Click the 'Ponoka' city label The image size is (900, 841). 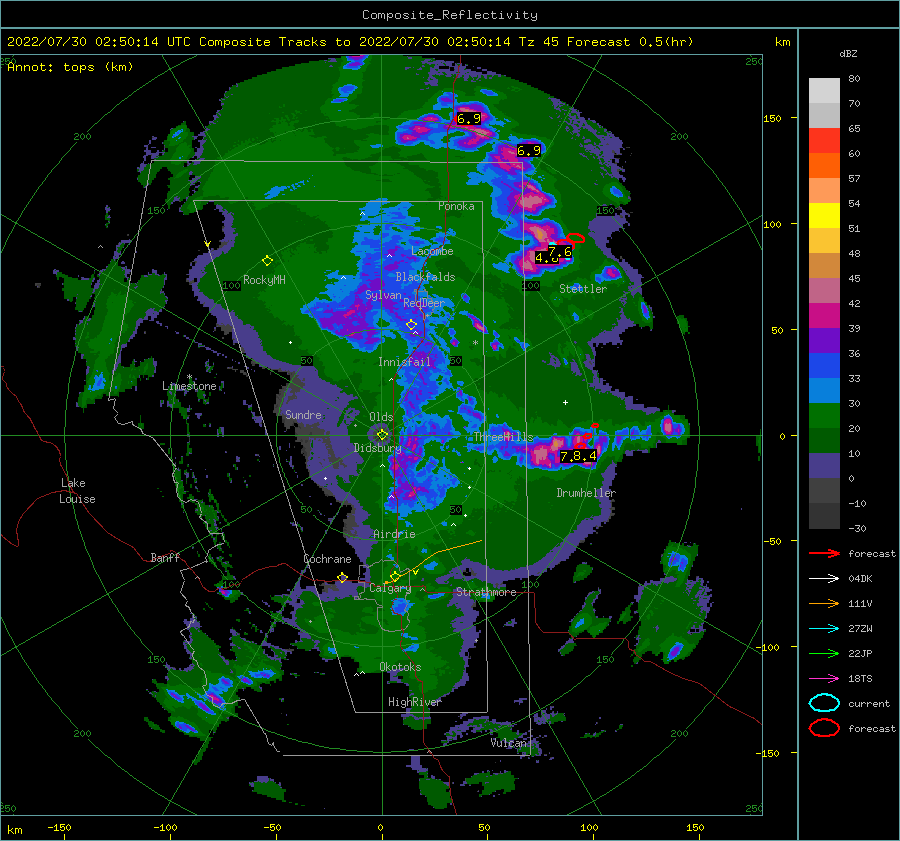456,206
